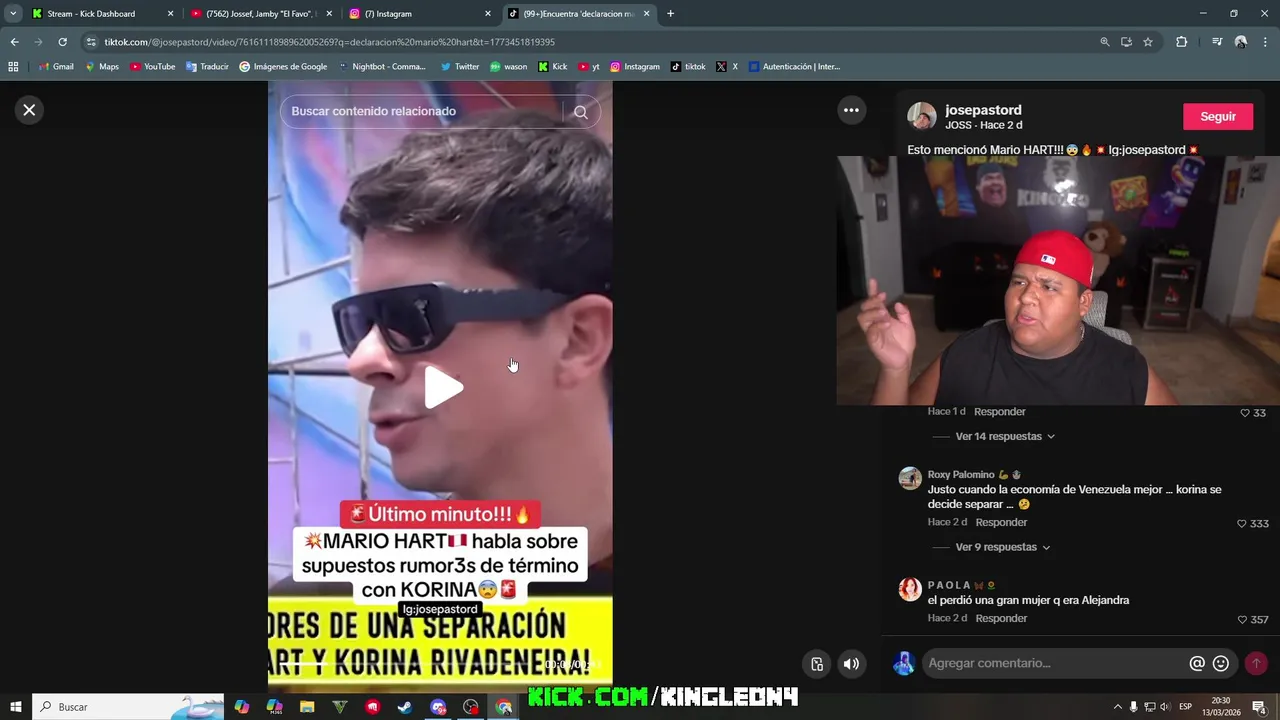Click the taskbar volume speaker icon
This screenshot has width=1280, height=720.
tap(1165, 707)
